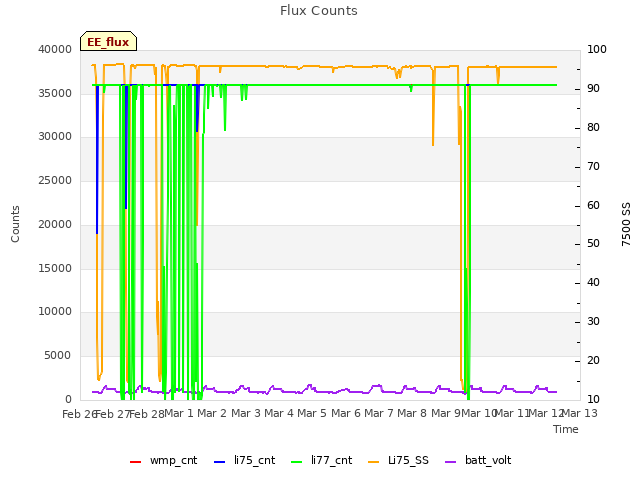Screen dimensions: 640x480
Task: Click the wmp_cnt red legend swatch
Action: [x=135, y=462]
